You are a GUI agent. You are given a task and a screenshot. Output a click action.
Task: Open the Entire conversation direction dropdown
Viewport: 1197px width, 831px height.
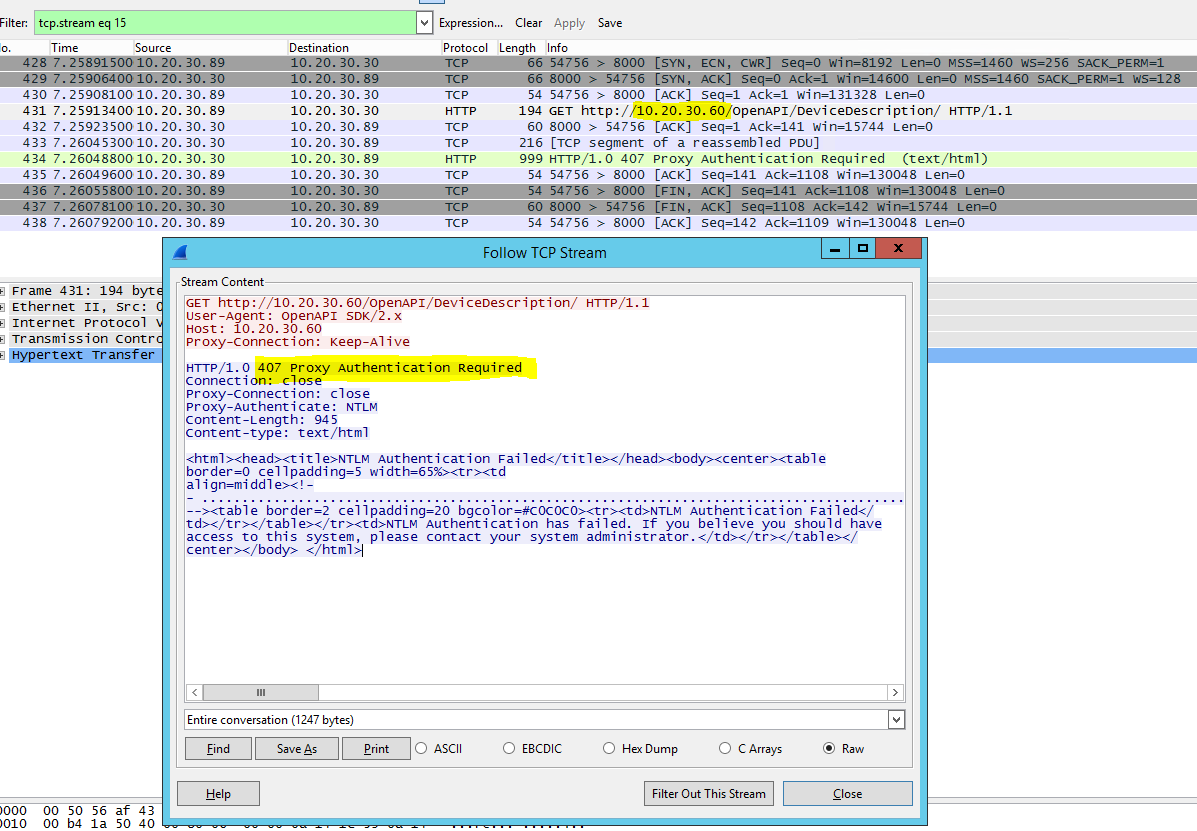(x=895, y=719)
